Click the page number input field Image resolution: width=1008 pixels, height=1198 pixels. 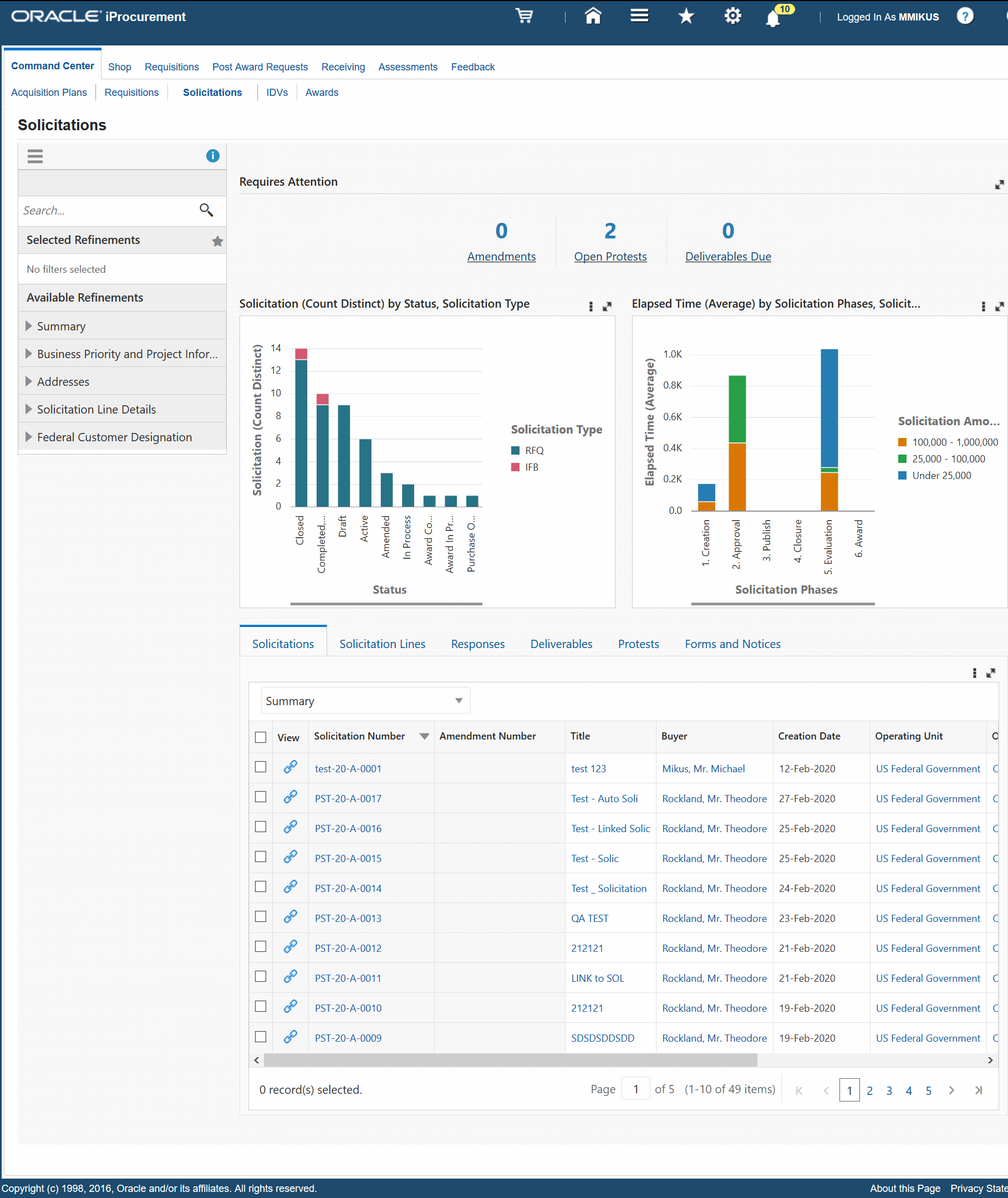[x=635, y=1089]
